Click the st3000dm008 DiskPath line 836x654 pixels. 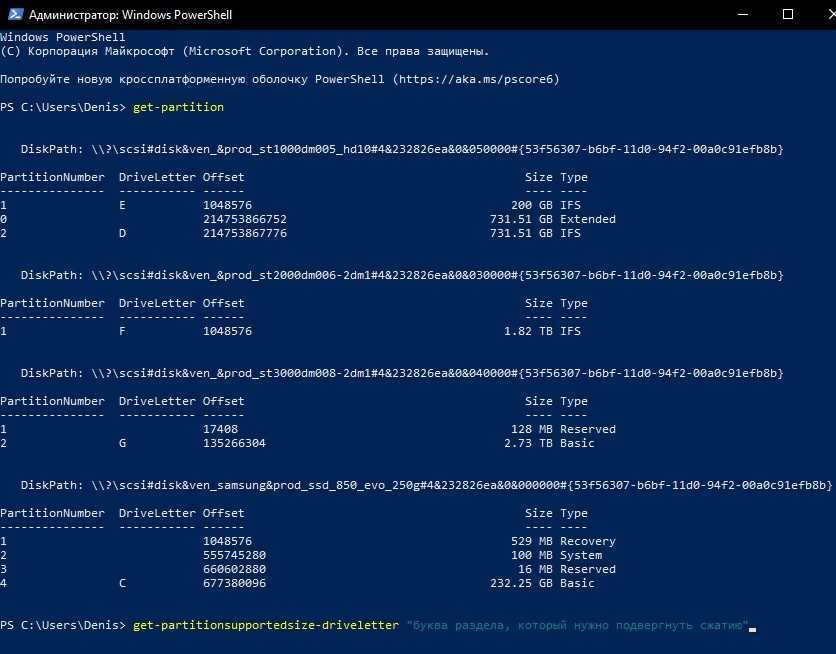(x=402, y=373)
